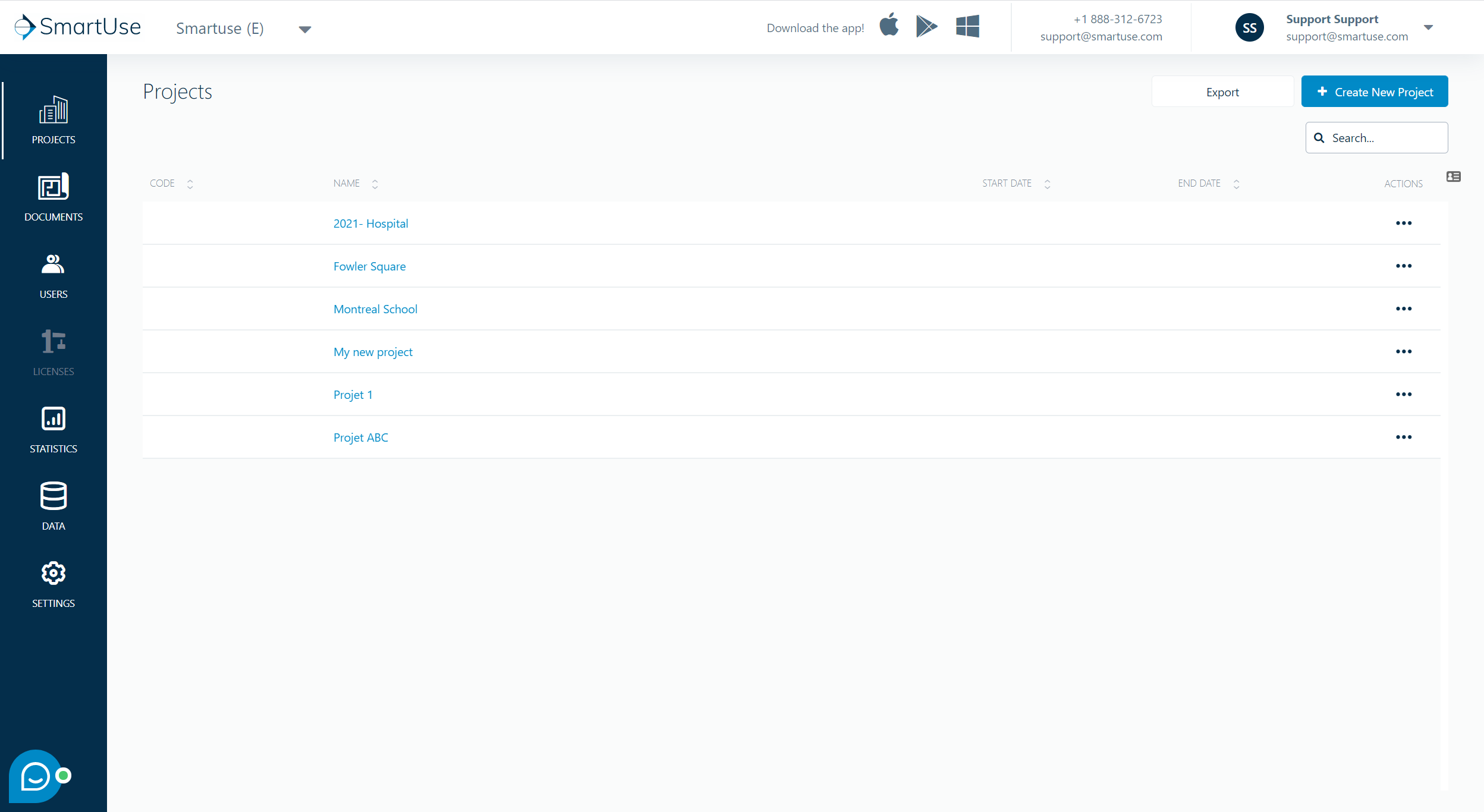Click the Create New Project button

1374,92
